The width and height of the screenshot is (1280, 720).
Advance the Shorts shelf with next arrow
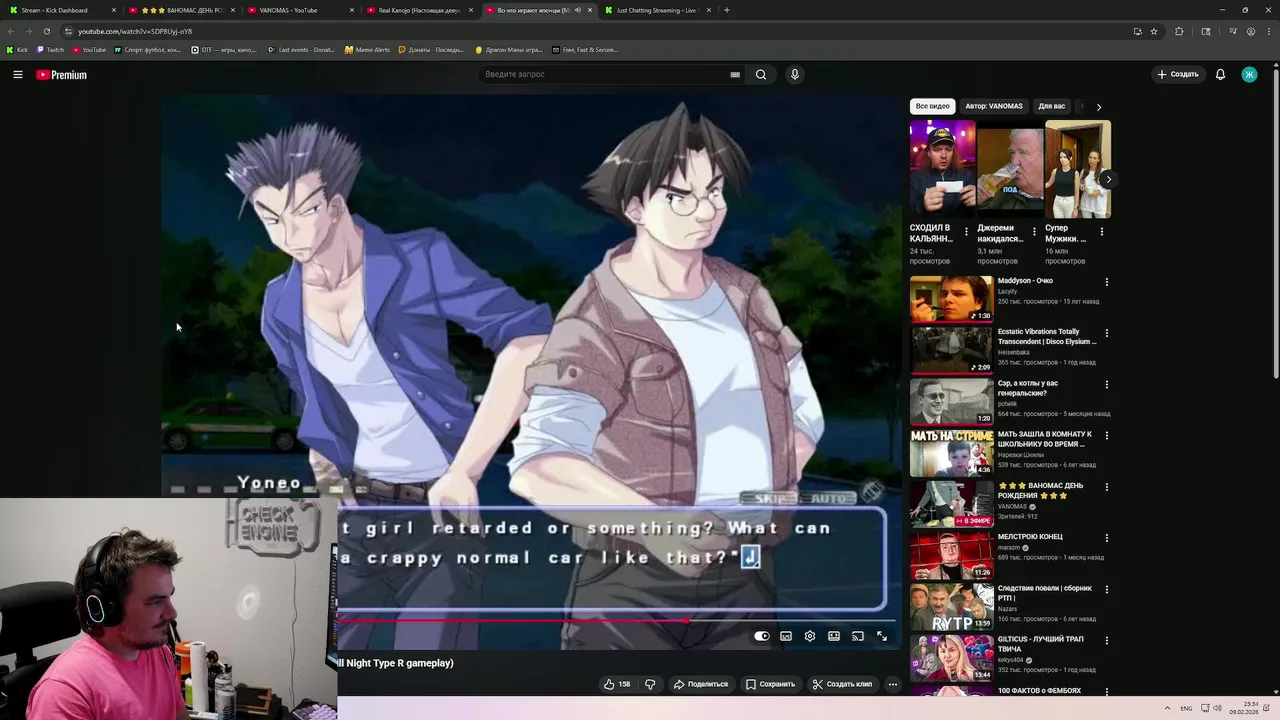click(x=1108, y=180)
